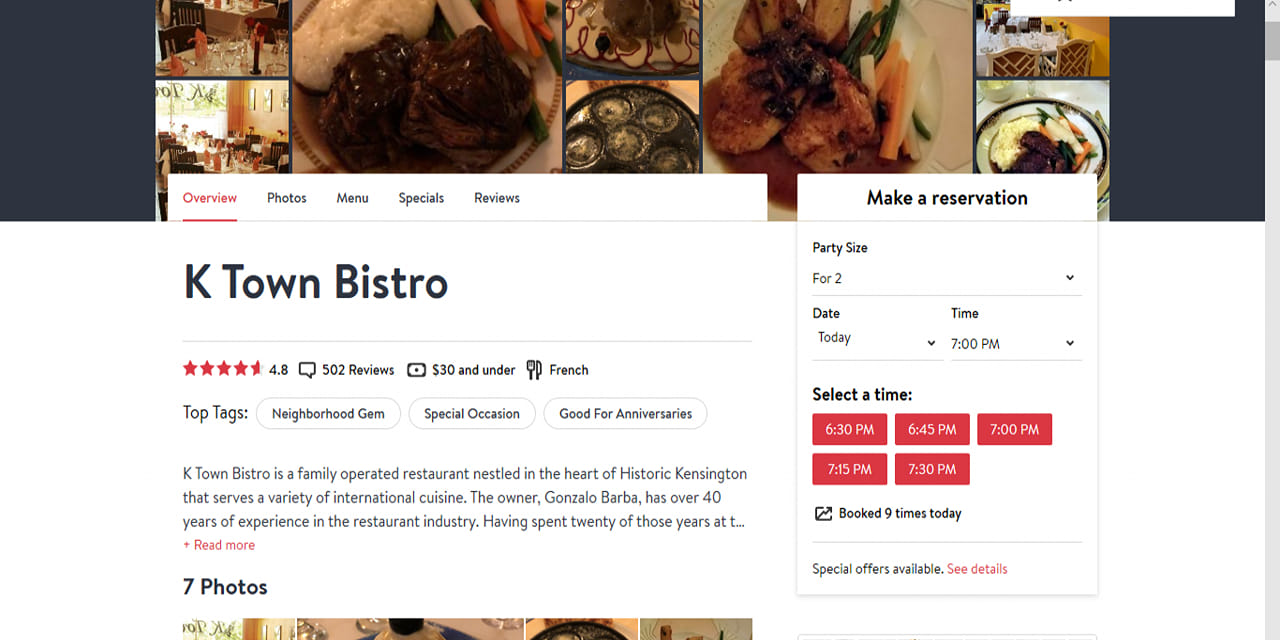Viewport: 1280px width, 640px height.
Task: Go to the Reviews tab
Action: [497, 198]
